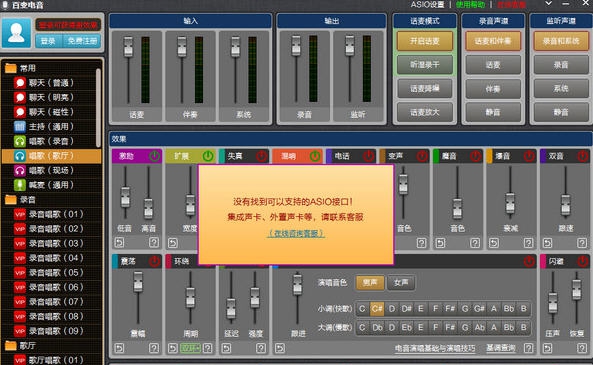Open help for 环绕 effect

[208, 348]
